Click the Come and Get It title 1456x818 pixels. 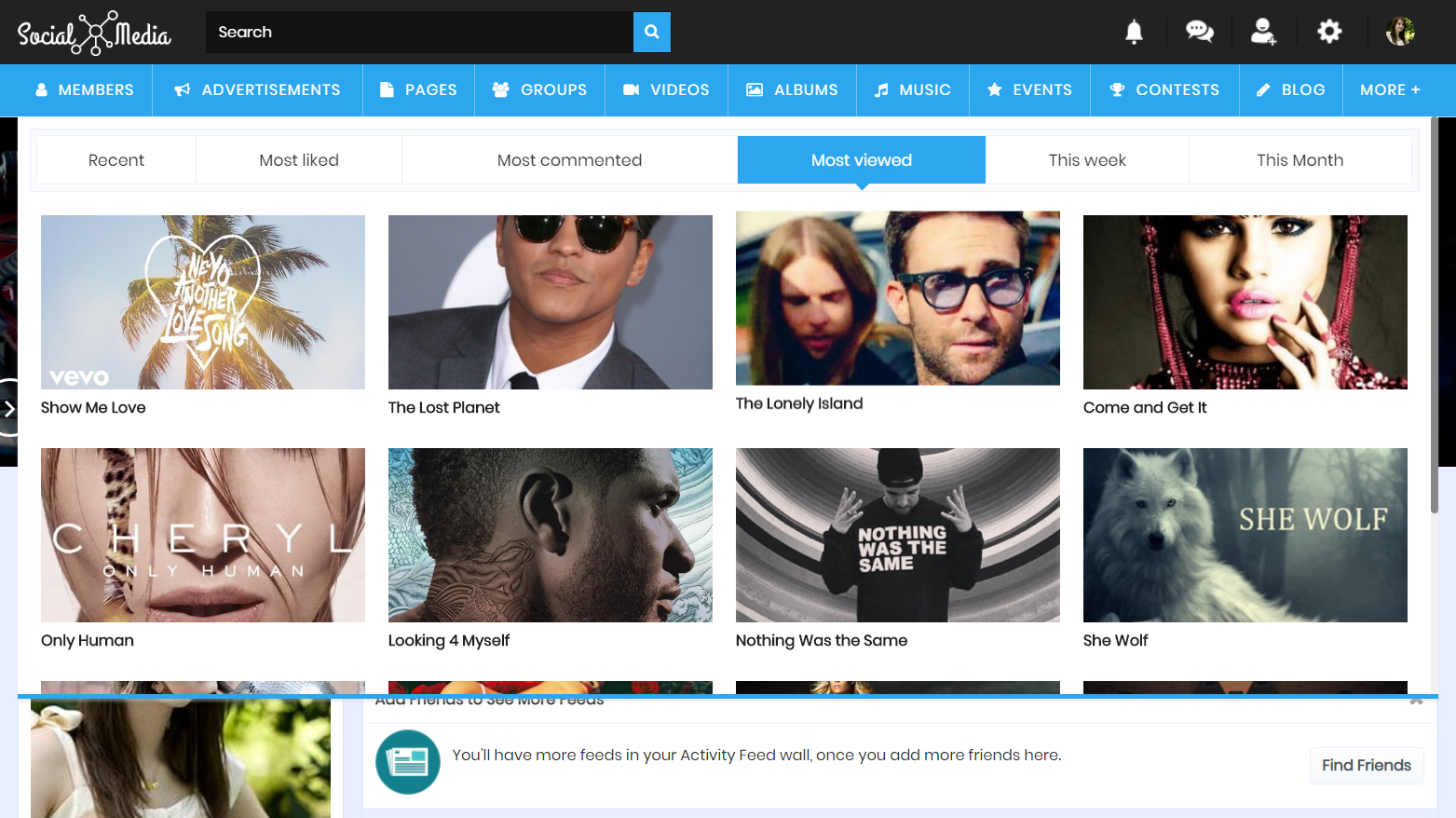coord(1145,408)
